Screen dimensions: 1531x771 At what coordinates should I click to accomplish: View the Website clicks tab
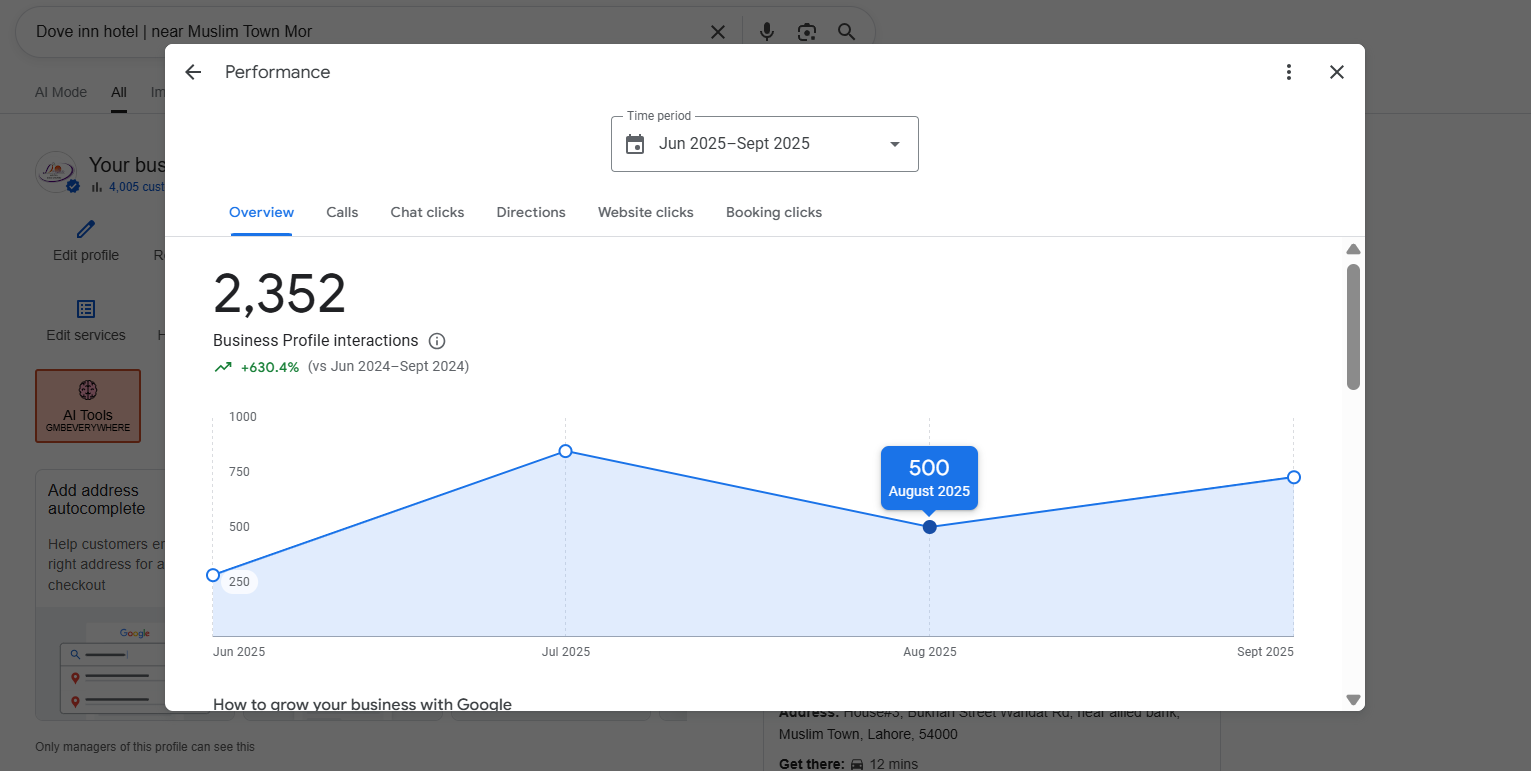[x=646, y=212]
